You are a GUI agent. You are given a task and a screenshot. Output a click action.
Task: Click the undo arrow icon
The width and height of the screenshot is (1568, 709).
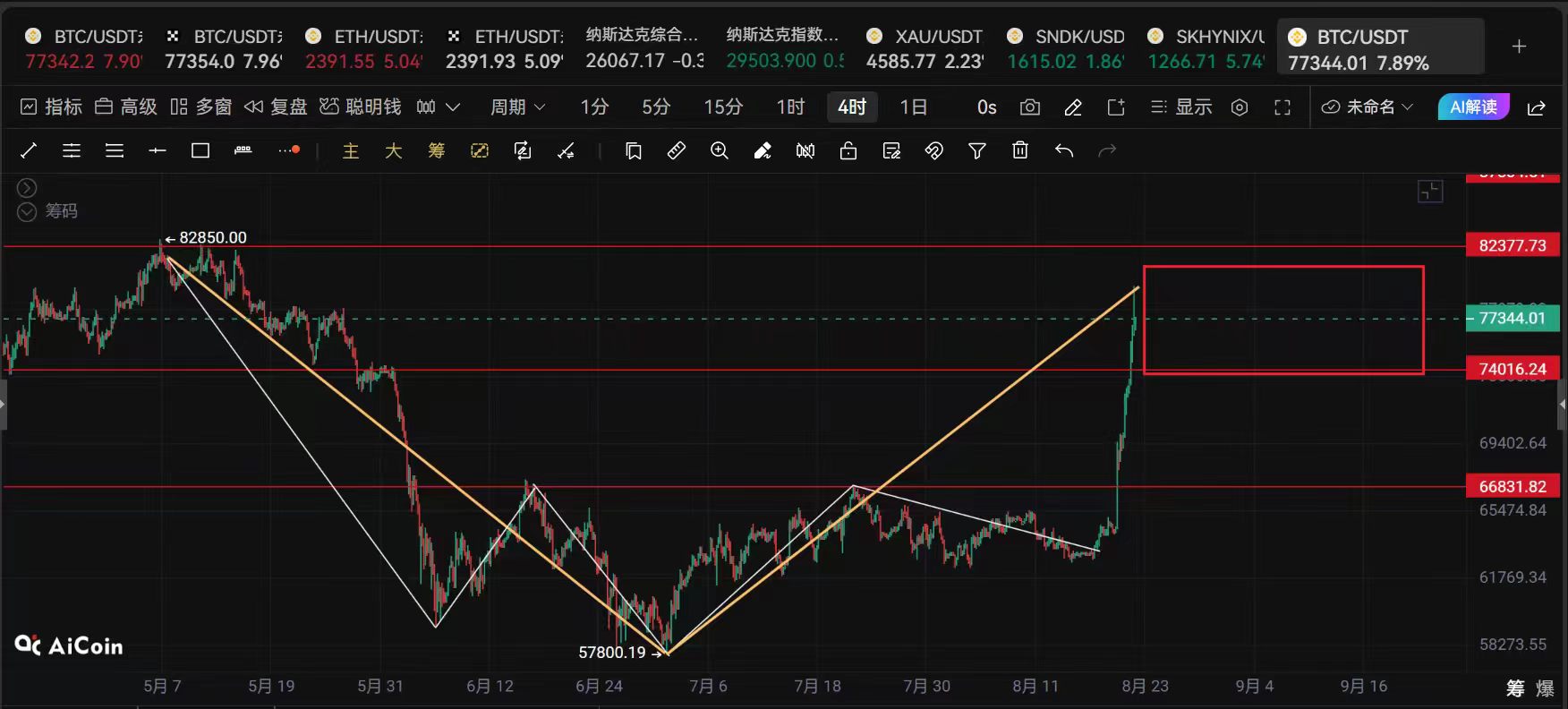pyautogui.click(x=1064, y=150)
